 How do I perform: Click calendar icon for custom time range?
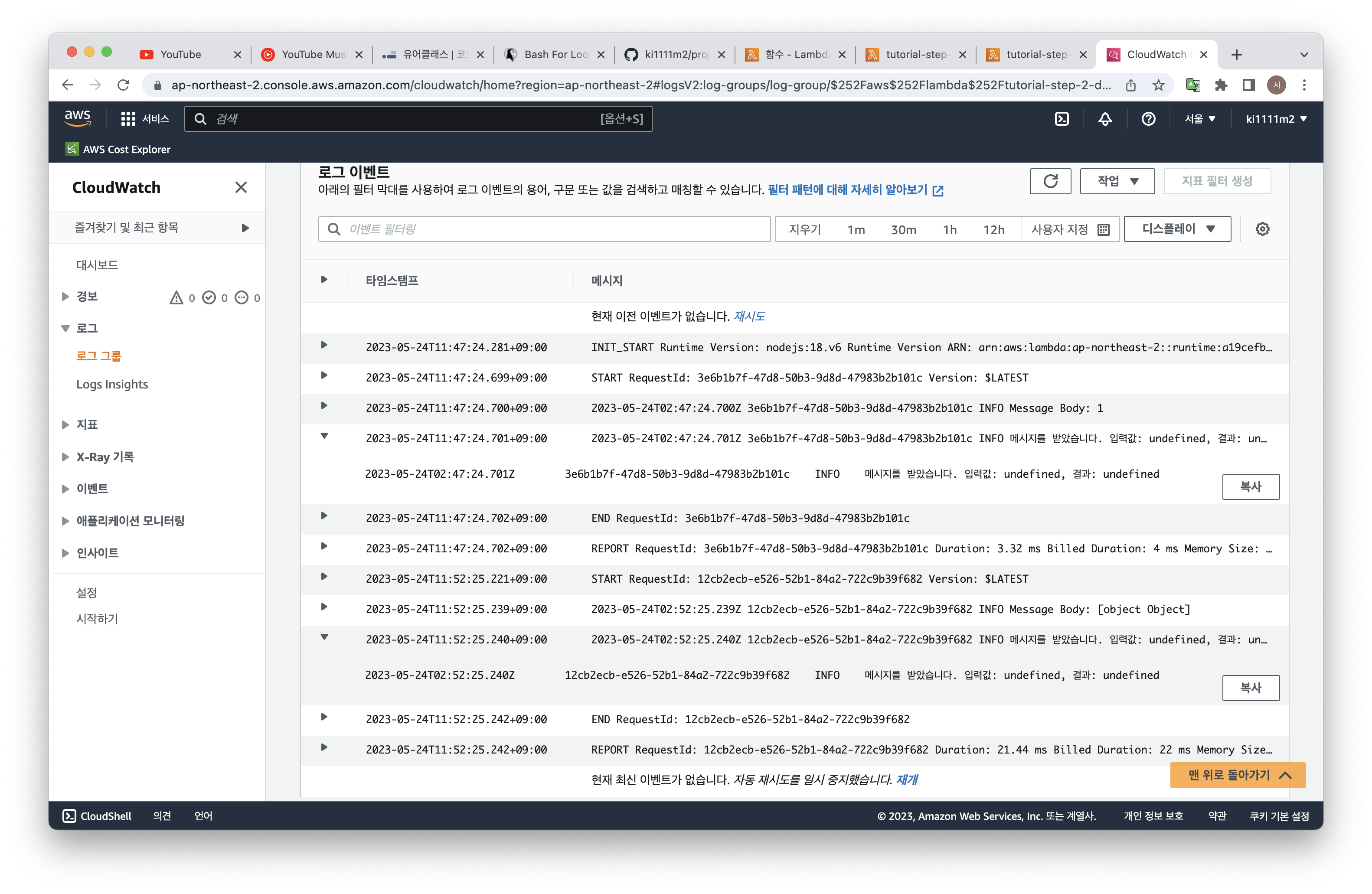click(1103, 229)
